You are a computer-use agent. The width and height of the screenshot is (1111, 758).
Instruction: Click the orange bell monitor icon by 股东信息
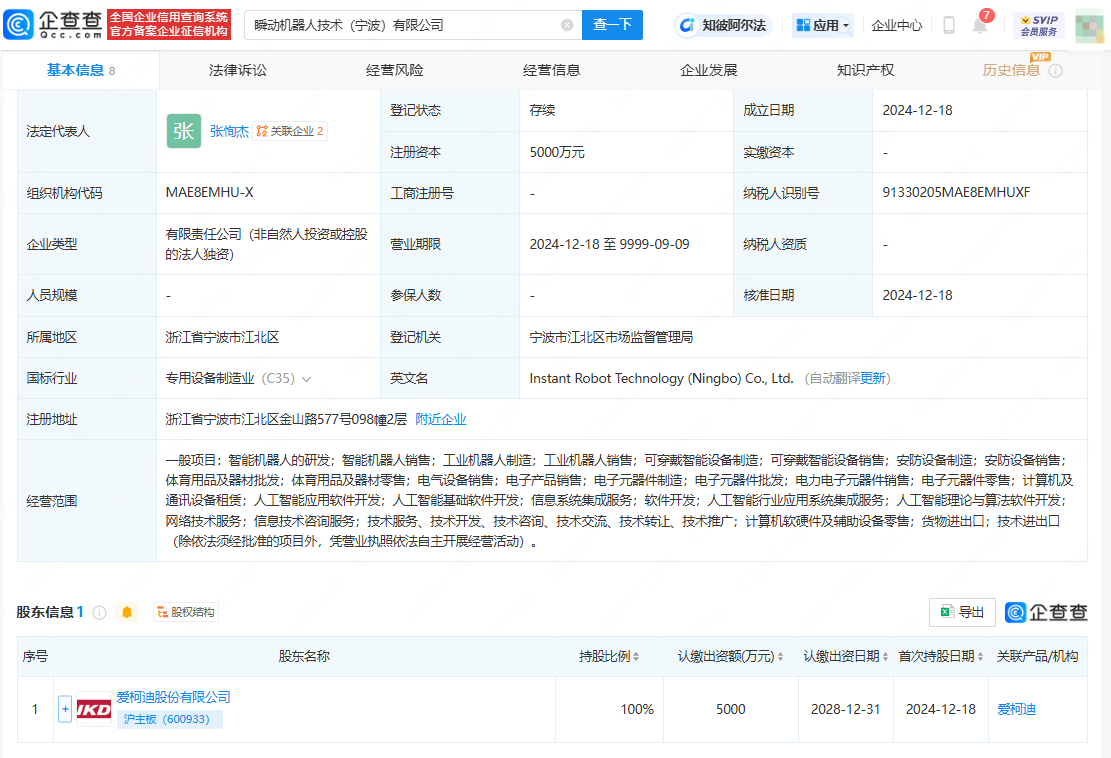[x=127, y=612]
